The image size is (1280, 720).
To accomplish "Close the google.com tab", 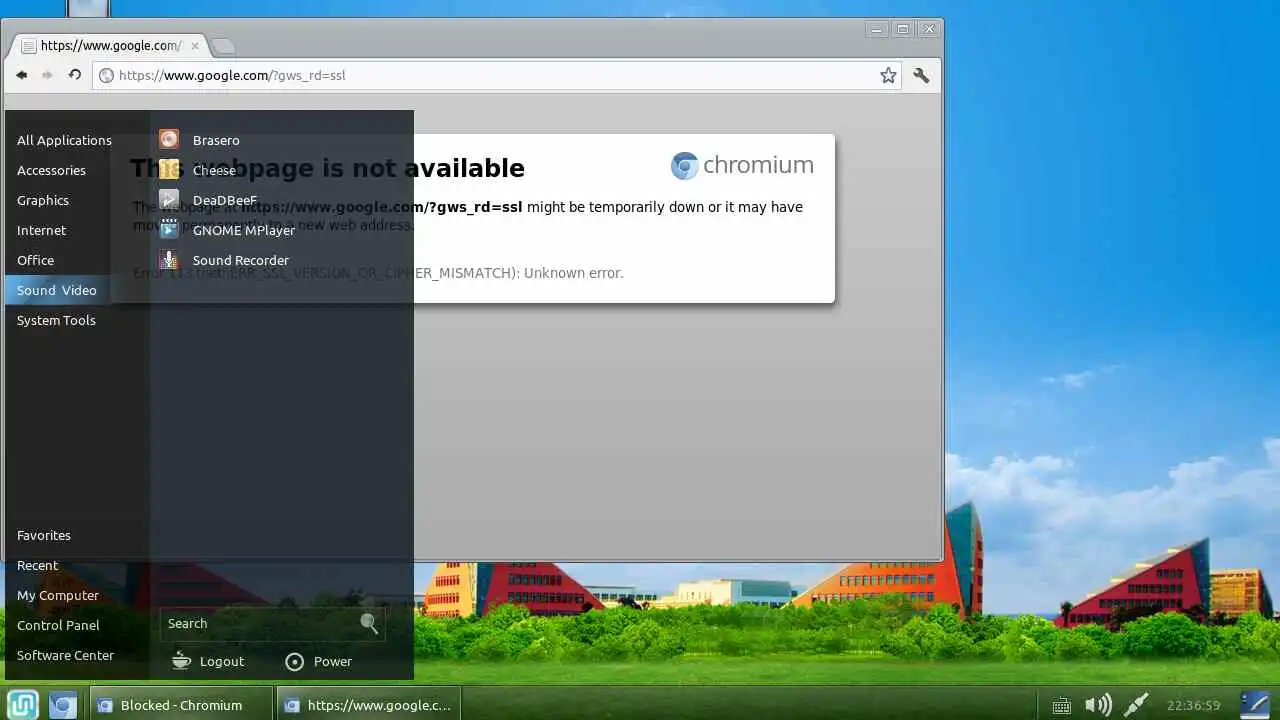I will point(195,46).
